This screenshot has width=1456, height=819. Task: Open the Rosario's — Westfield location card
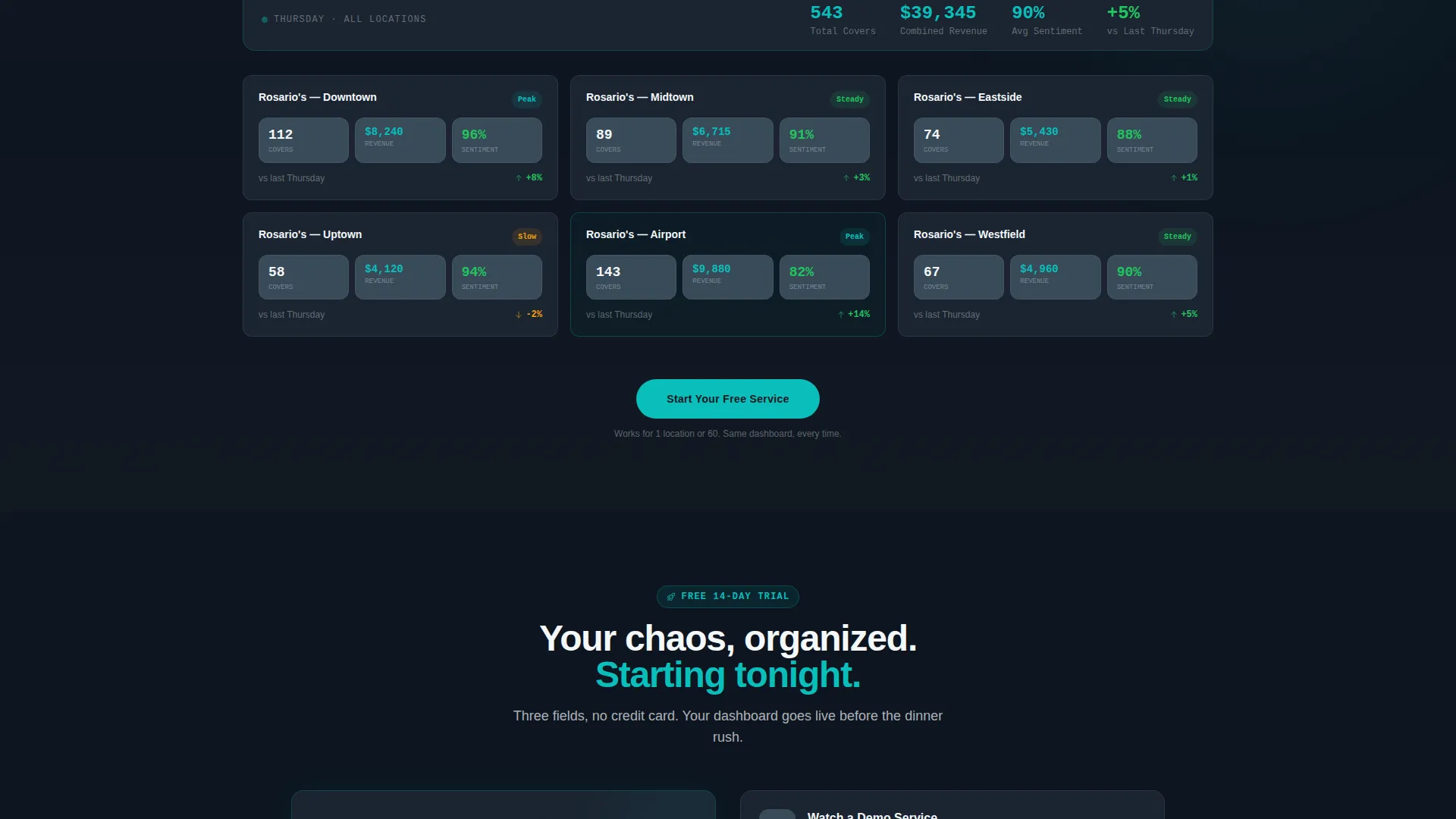click(x=1055, y=275)
